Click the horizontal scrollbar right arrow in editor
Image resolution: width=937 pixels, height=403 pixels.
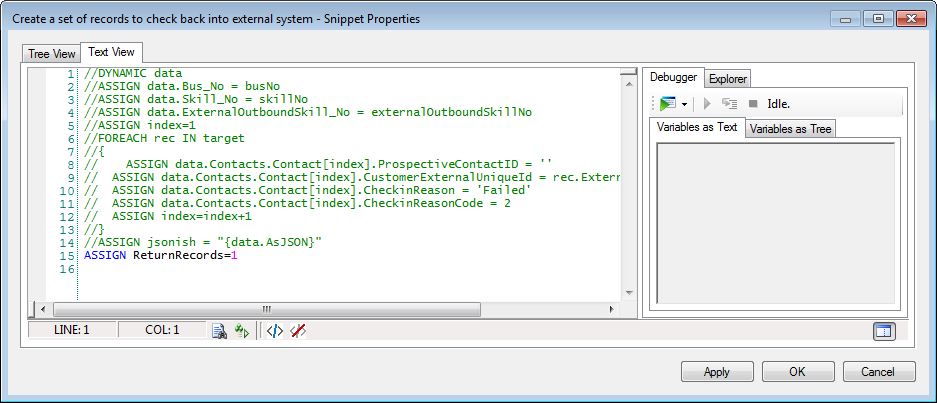[612, 309]
